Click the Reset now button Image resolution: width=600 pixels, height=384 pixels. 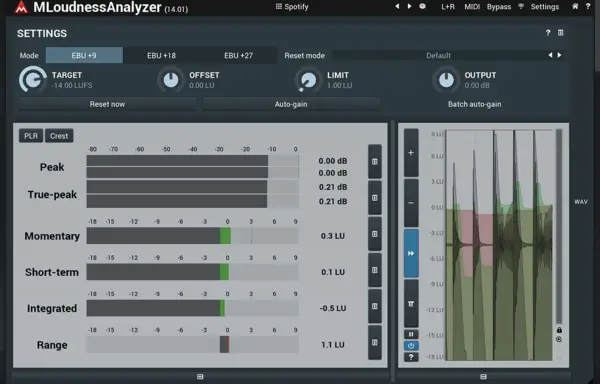pyautogui.click(x=107, y=104)
